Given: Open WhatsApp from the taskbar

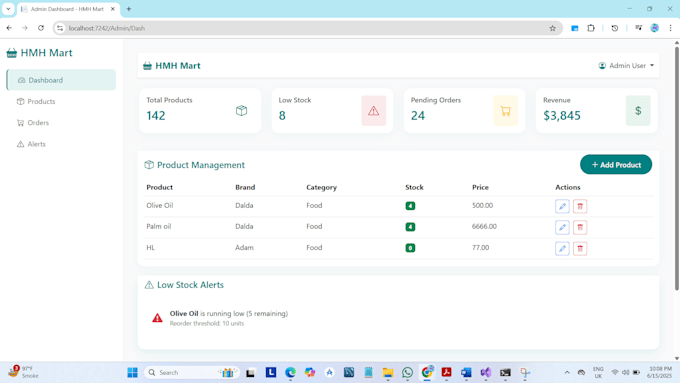Looking at the screenshot, I should tap(407, 373).
